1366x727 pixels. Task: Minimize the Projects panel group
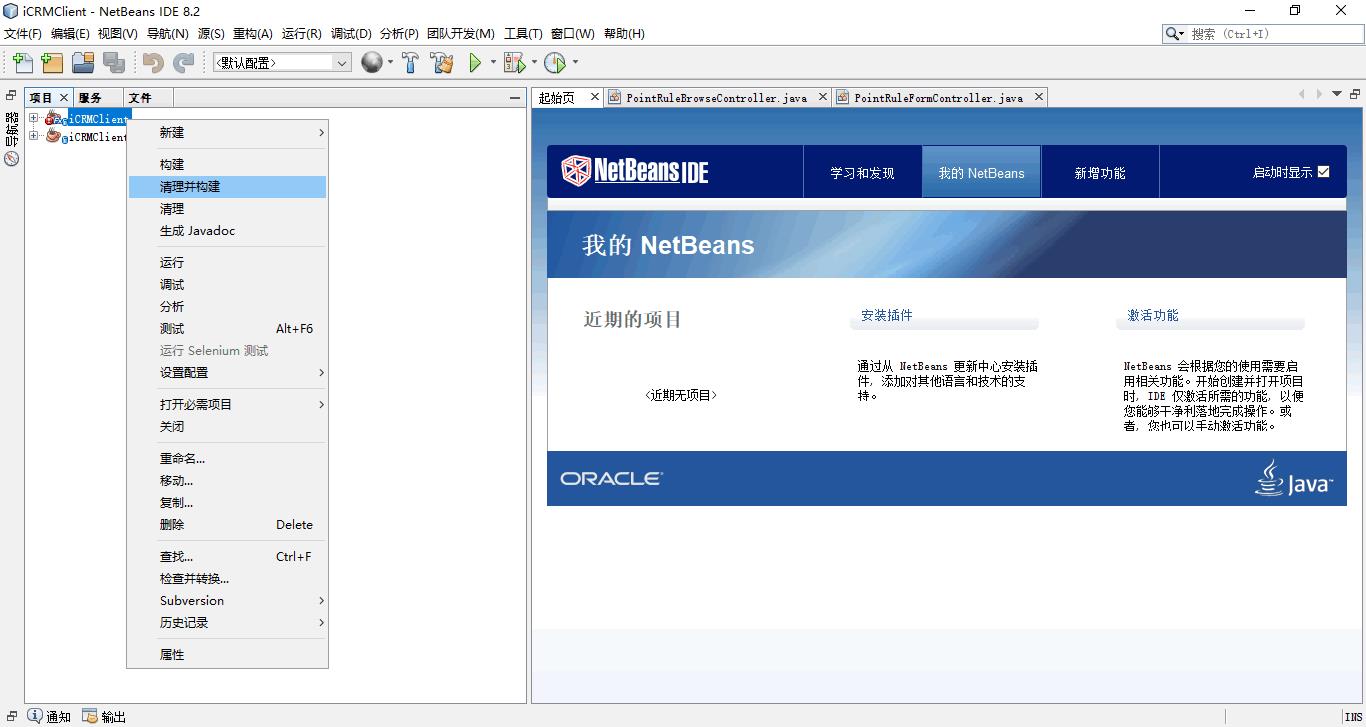pyautogui.click(x=515, y=98)
